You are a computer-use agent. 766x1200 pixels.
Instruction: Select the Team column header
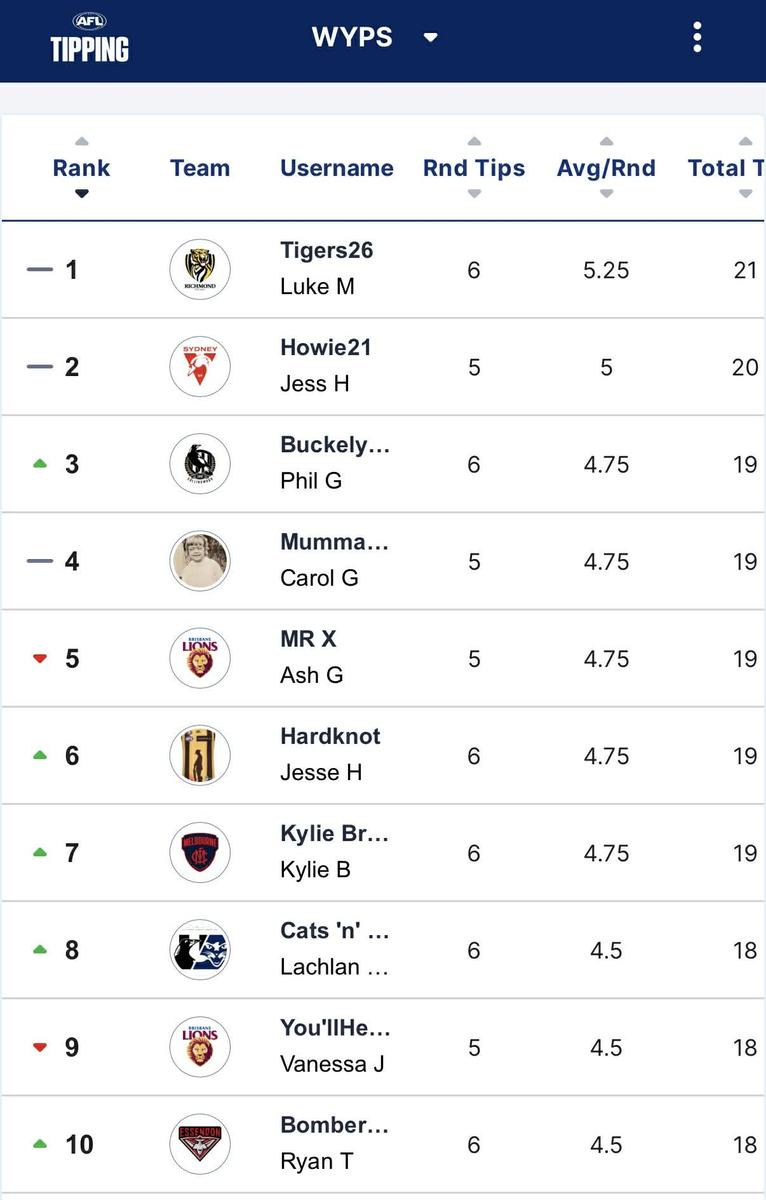click(200, 168)
